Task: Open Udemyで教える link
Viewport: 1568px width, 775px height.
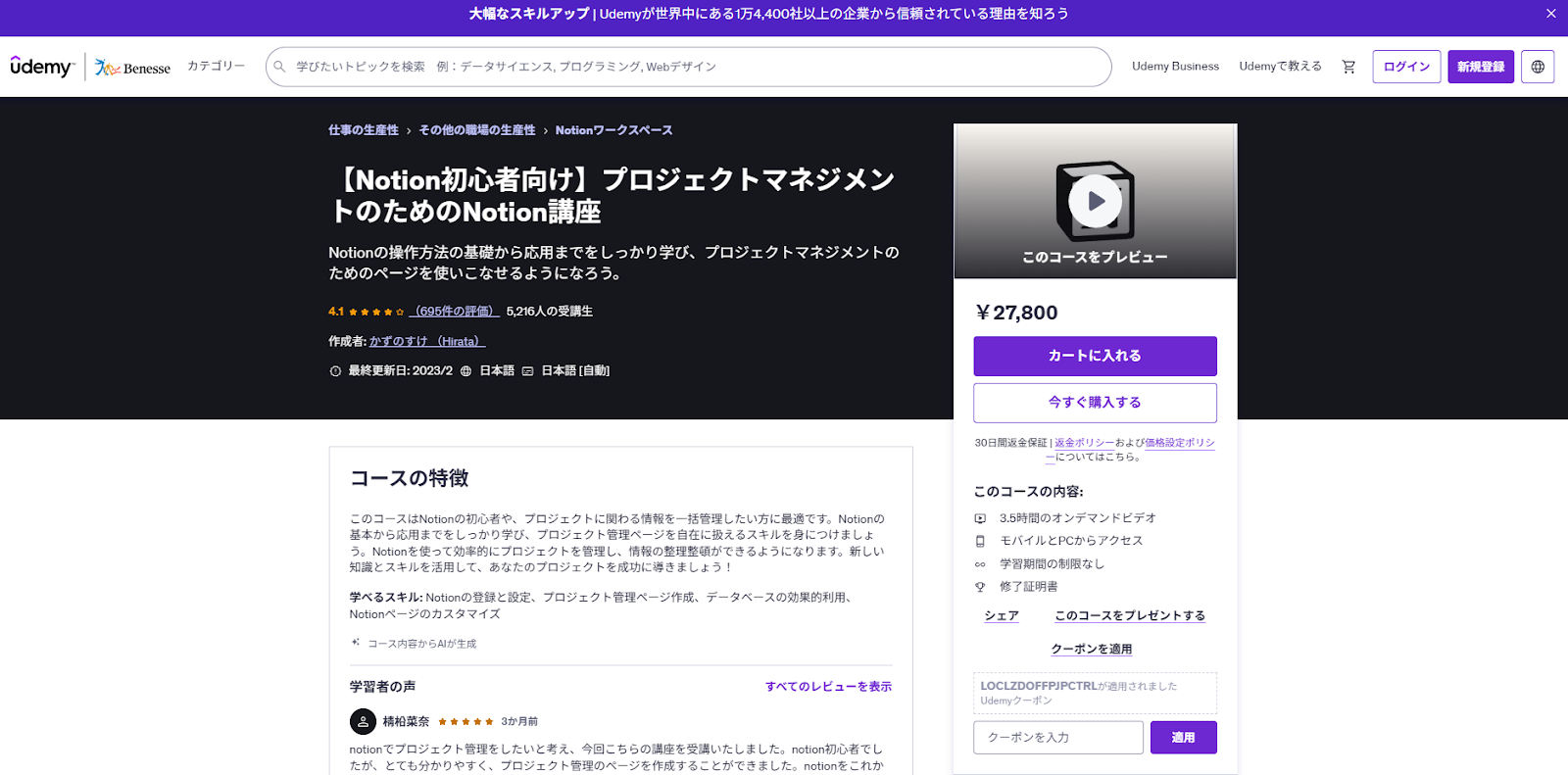Action: coord(1280,67)
